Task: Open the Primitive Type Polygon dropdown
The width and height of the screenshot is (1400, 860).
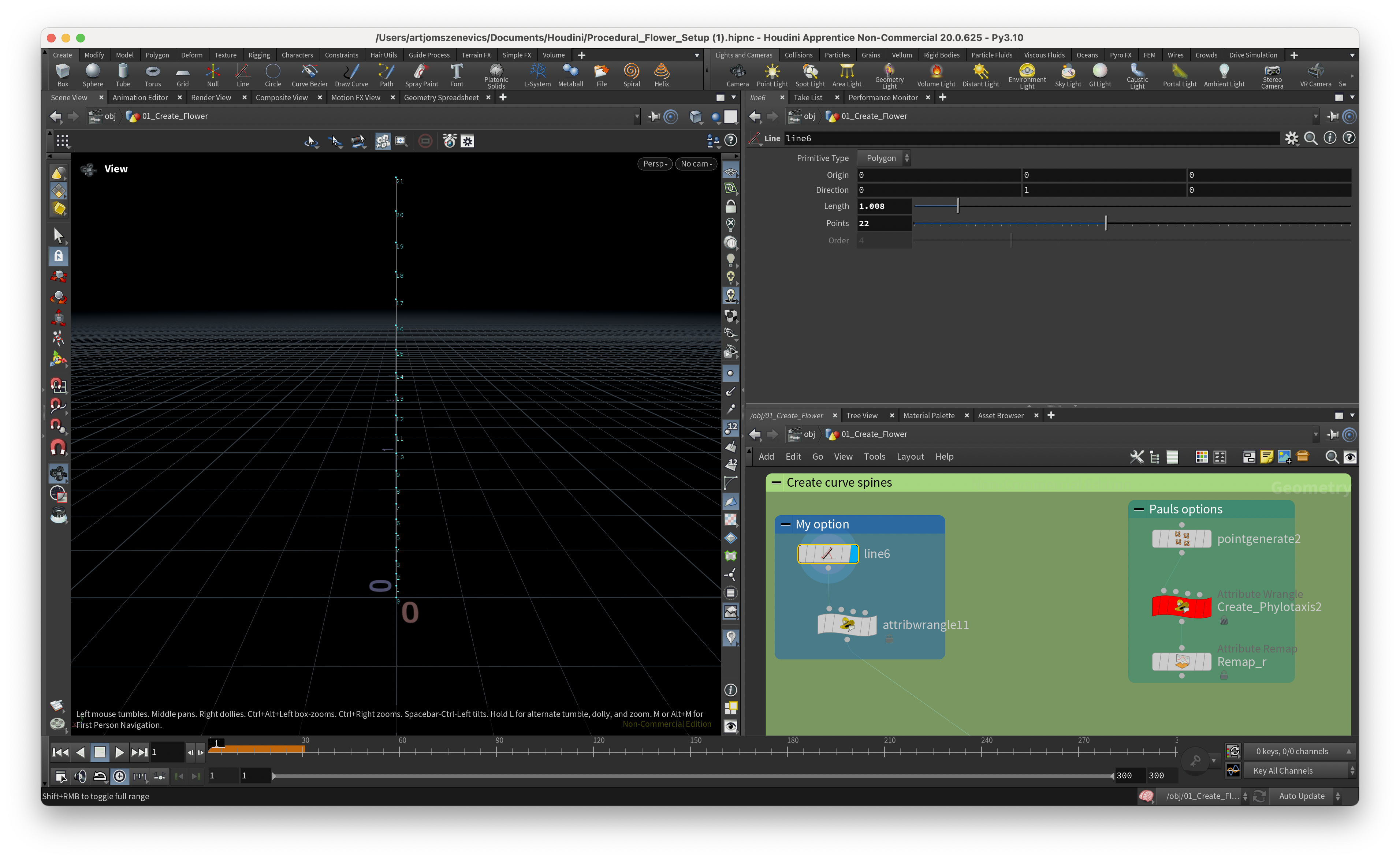Action: coord(883,158)
